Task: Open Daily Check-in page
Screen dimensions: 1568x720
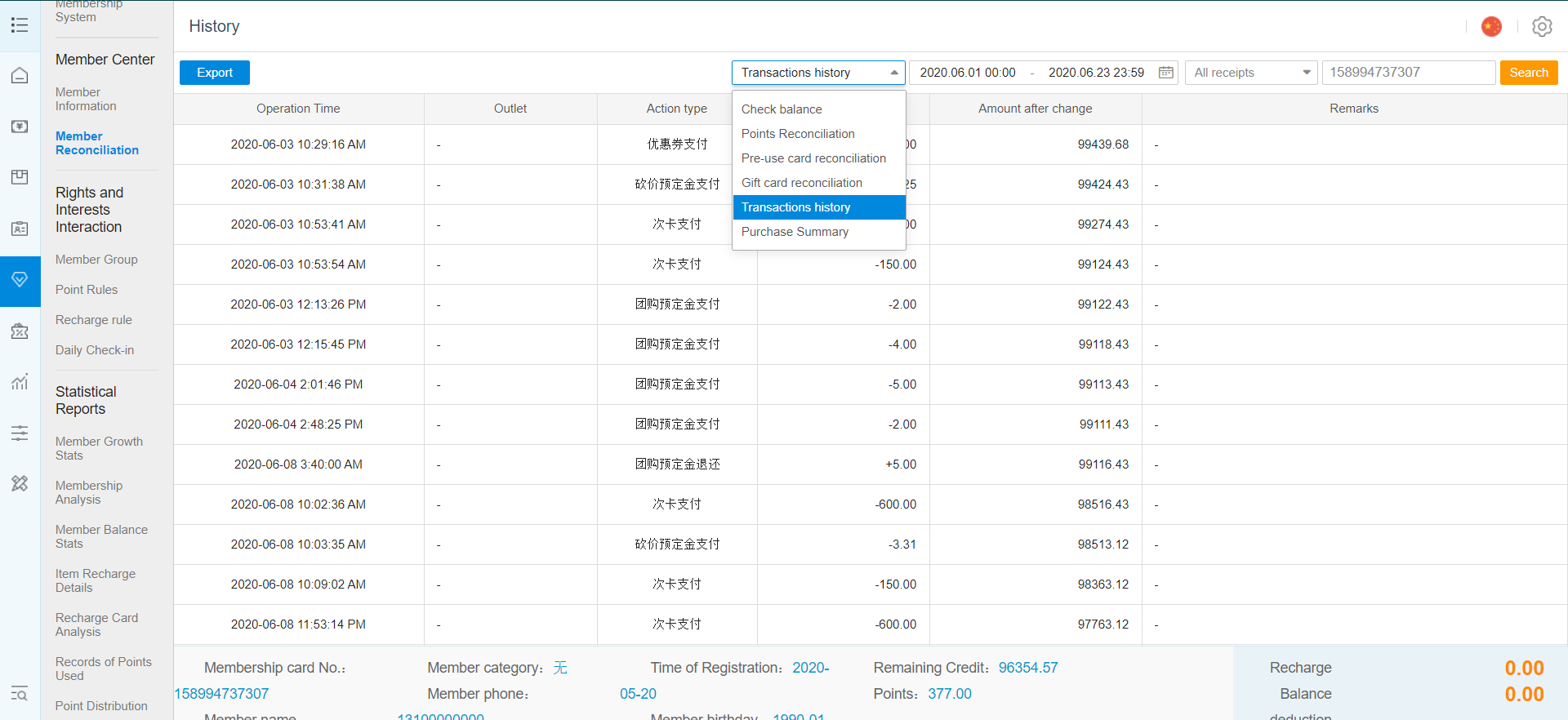Action: pos(95,350)
